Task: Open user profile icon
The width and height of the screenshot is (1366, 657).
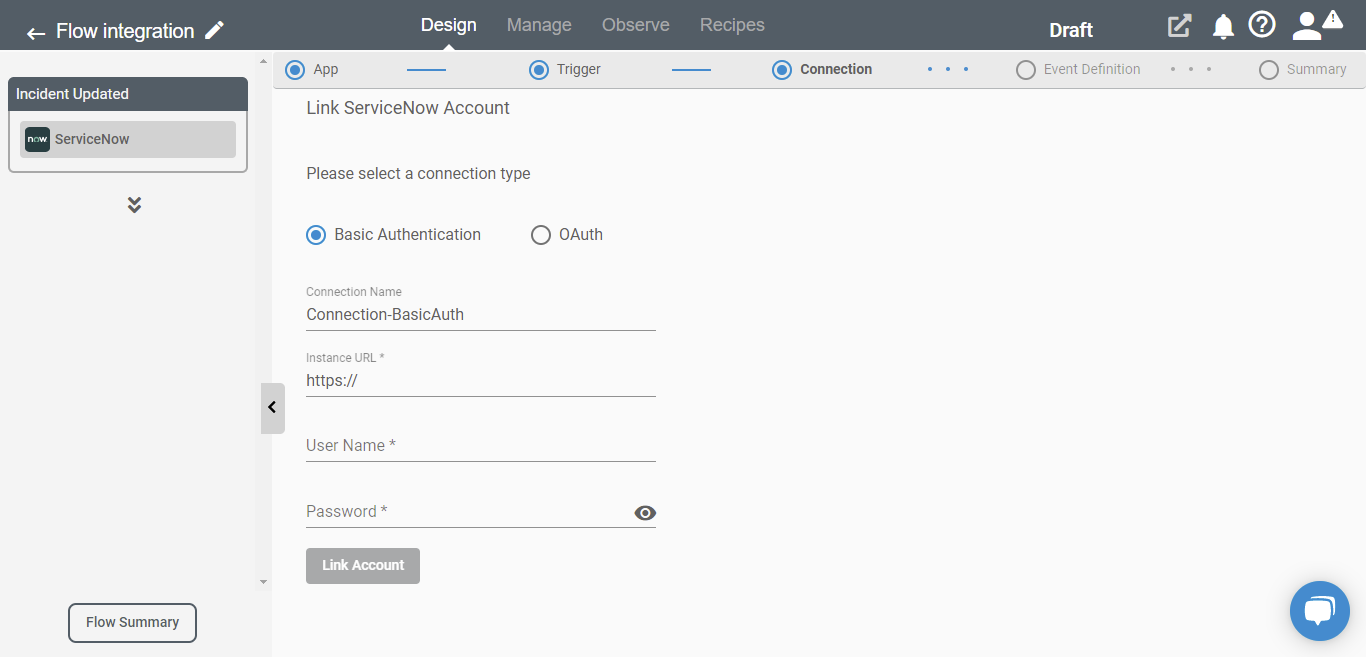Action: pyautogui.click(x=1306, y=26)
